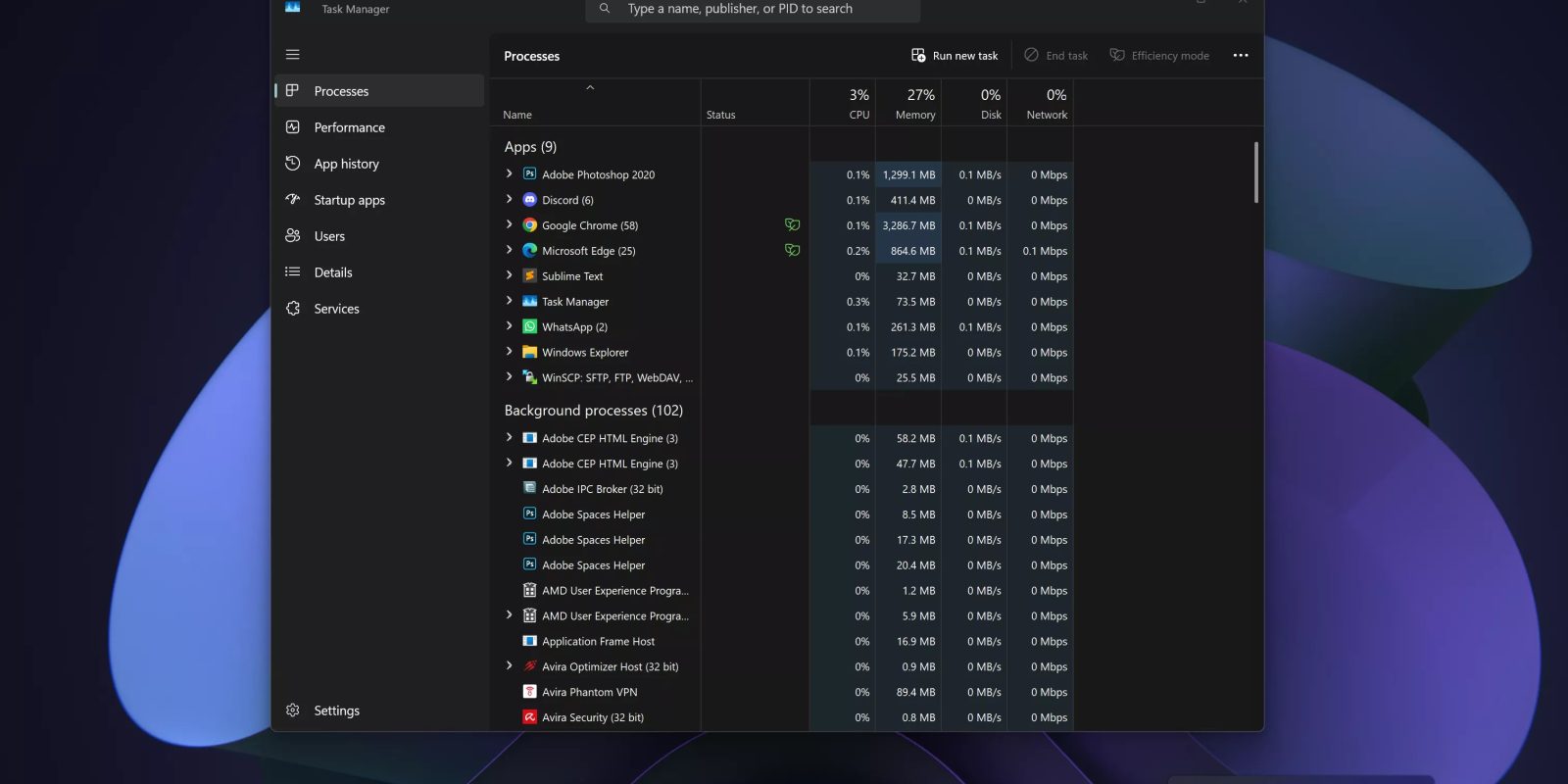Click the Microsoft Edge efficiency mode leaf icon
1568x784 pixels.
coord(792,250)
